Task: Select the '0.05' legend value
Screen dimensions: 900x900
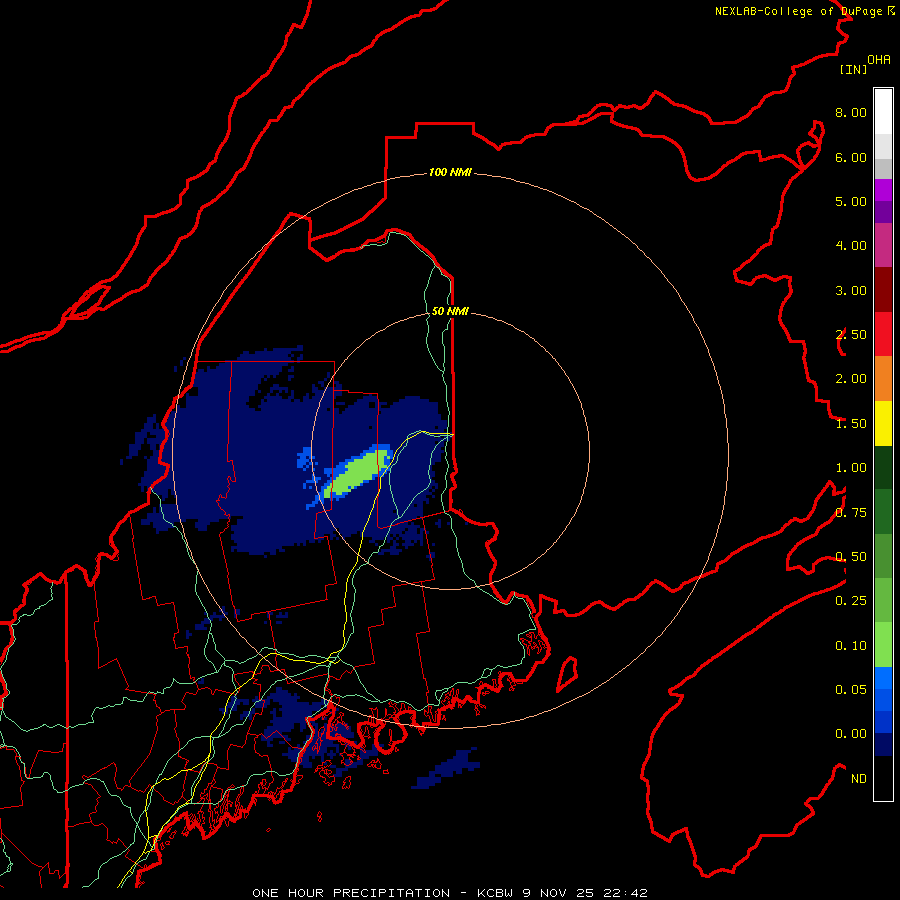Action: point(851,690)
